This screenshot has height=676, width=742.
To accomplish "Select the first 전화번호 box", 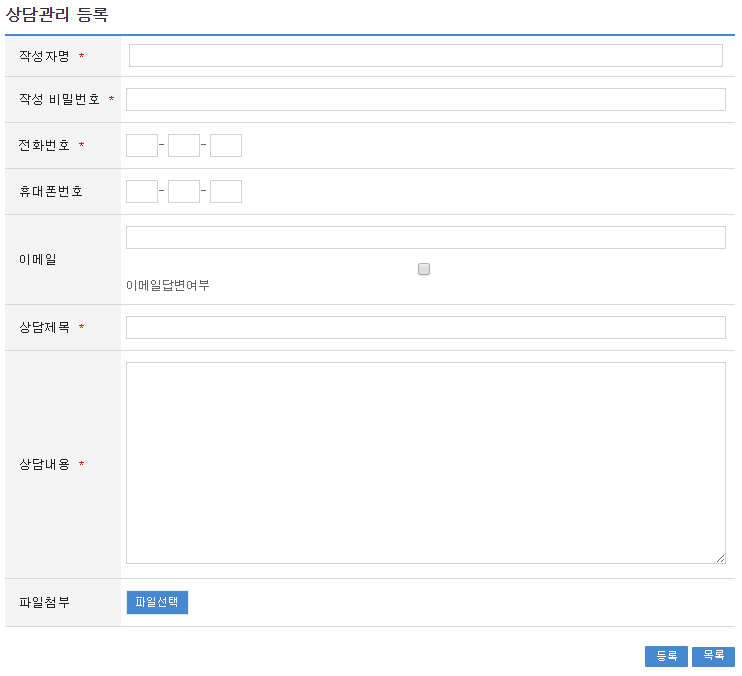I will 142,146.
